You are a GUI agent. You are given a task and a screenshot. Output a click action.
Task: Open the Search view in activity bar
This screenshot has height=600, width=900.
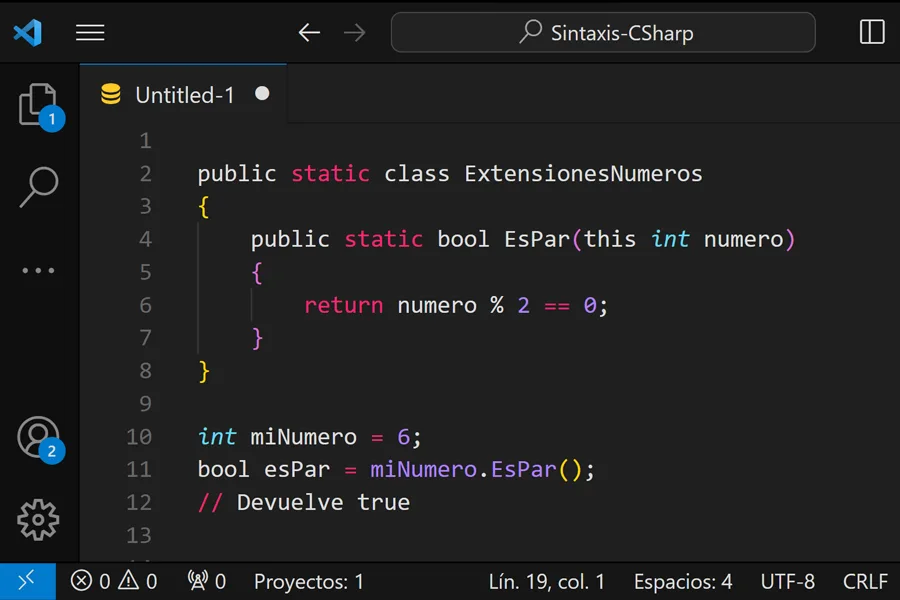click(38, 187)
